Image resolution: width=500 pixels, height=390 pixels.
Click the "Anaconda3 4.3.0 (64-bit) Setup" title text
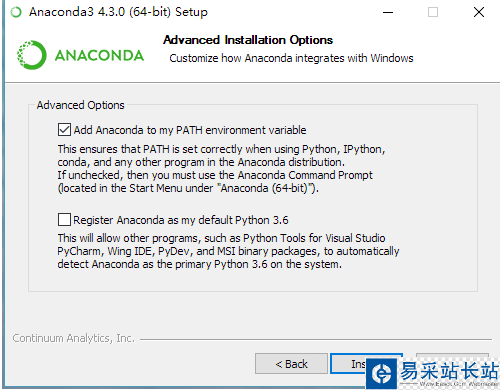118,12
